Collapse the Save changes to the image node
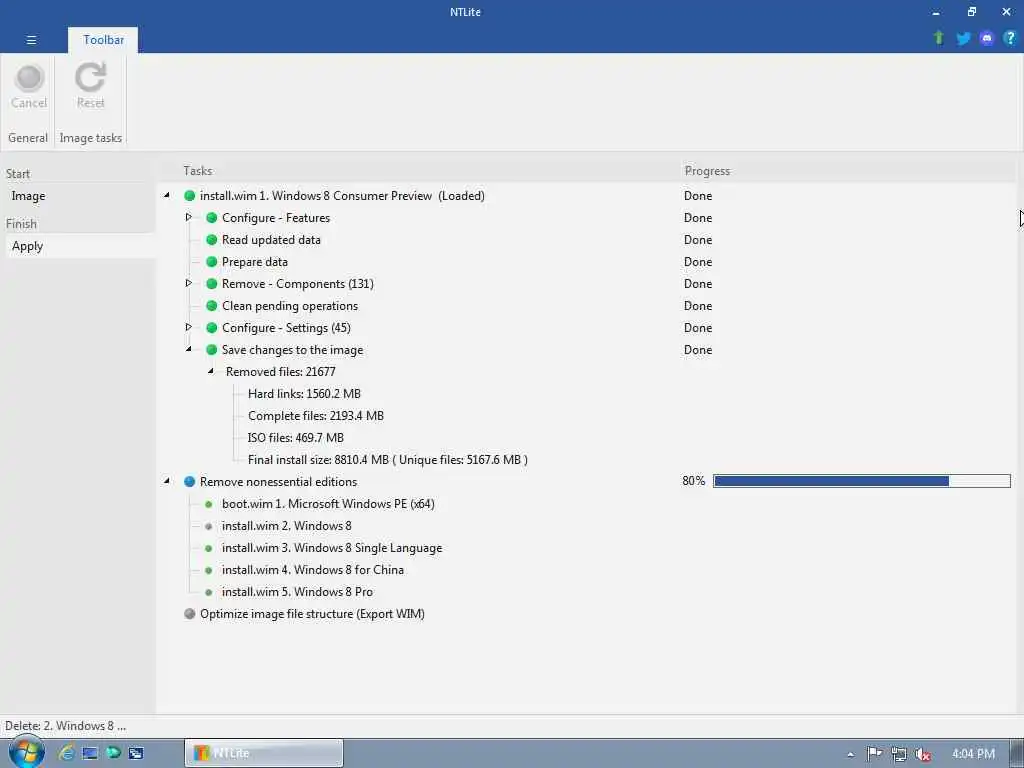The width and height of the screenshot is (1024, 768). click(x=189, y=349)
